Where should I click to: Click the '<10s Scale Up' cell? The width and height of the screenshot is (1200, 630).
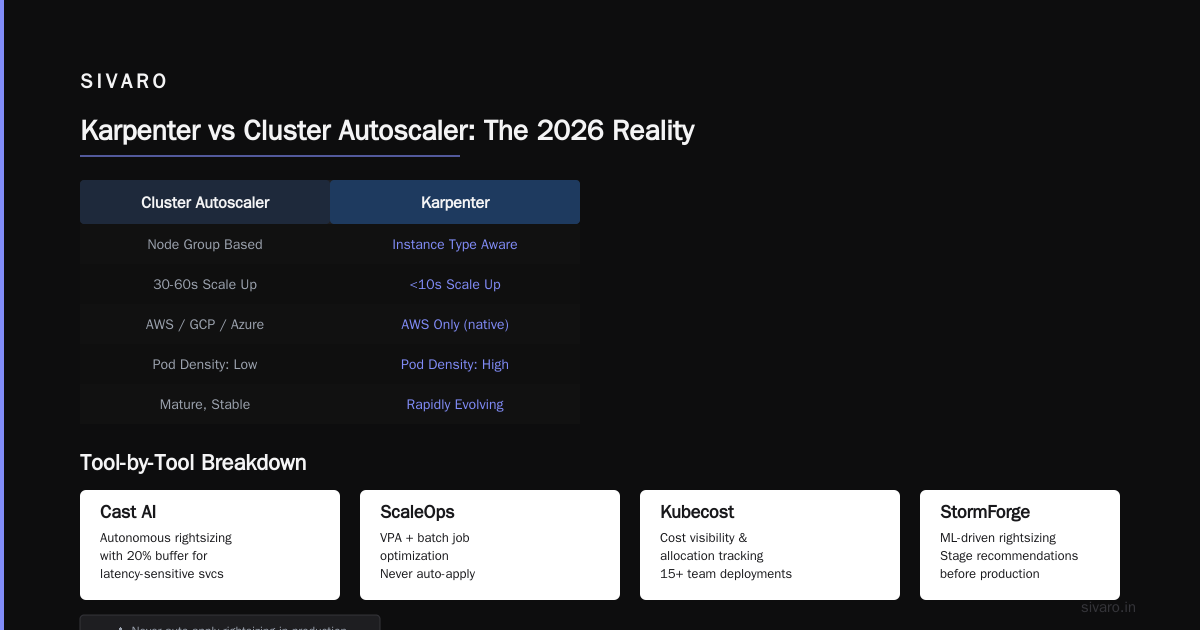[455, 284]
